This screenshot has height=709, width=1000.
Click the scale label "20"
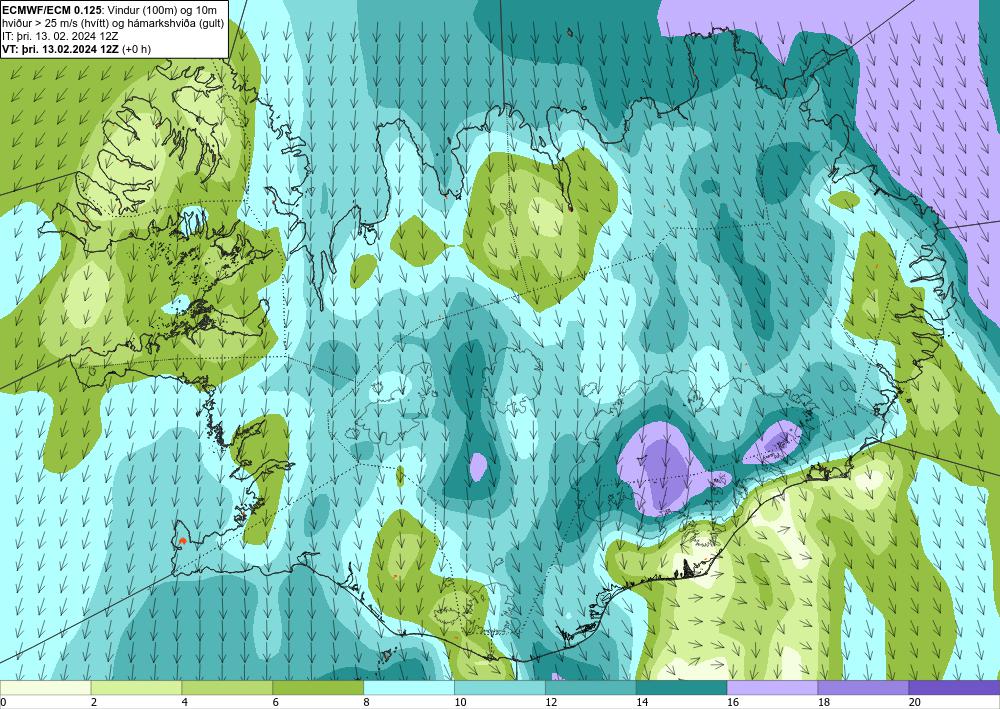pyautogui.click(x=915, y=702)
